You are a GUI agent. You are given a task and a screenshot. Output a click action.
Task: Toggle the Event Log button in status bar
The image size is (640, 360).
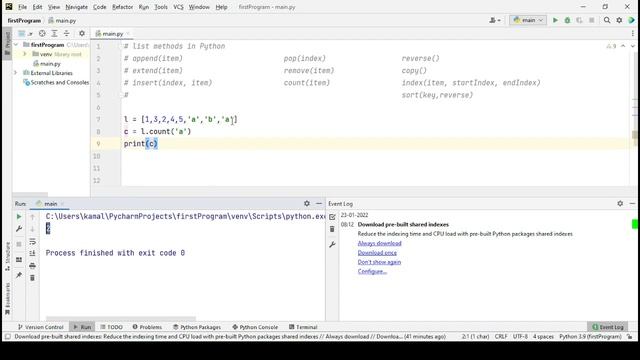point(608,327)
